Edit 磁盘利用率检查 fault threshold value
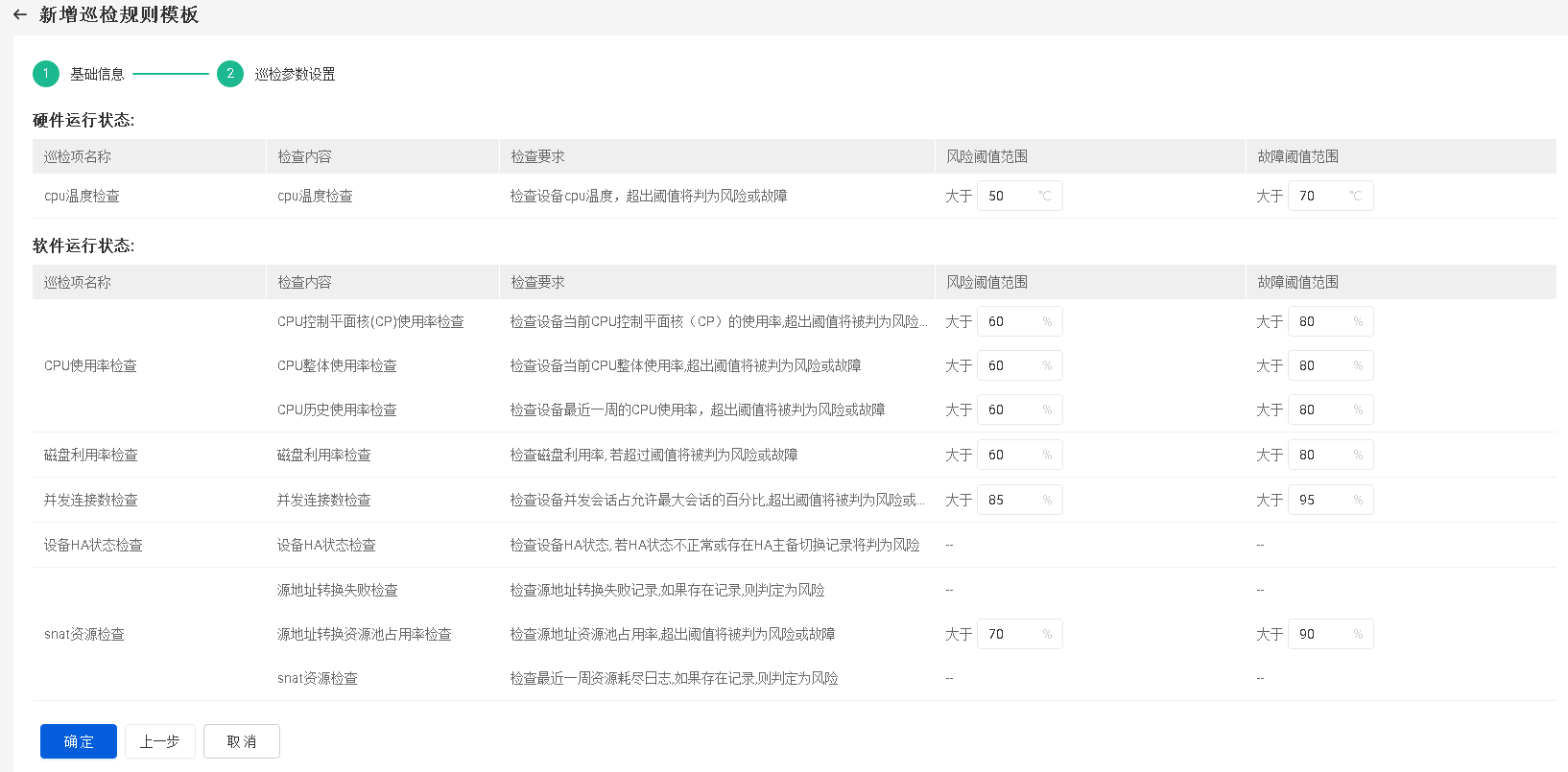The image size is (1568, 772). pyautogui.click(x=1319, y=455)
